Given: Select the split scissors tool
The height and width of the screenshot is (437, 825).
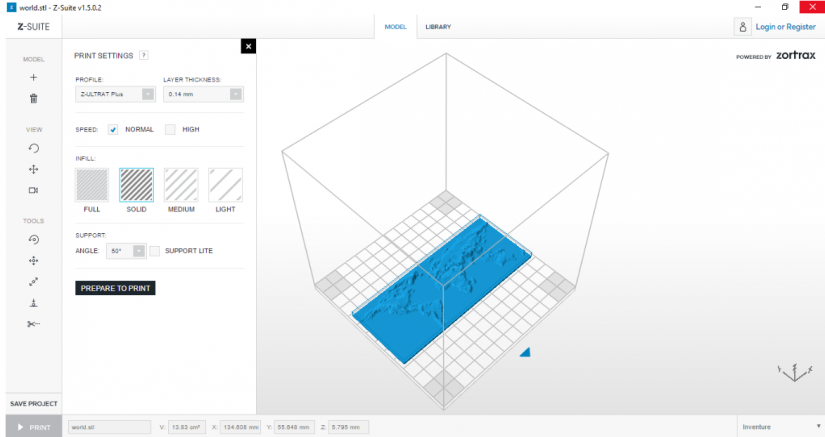Looking at the screenshot, I should click(x=34, y=324).
